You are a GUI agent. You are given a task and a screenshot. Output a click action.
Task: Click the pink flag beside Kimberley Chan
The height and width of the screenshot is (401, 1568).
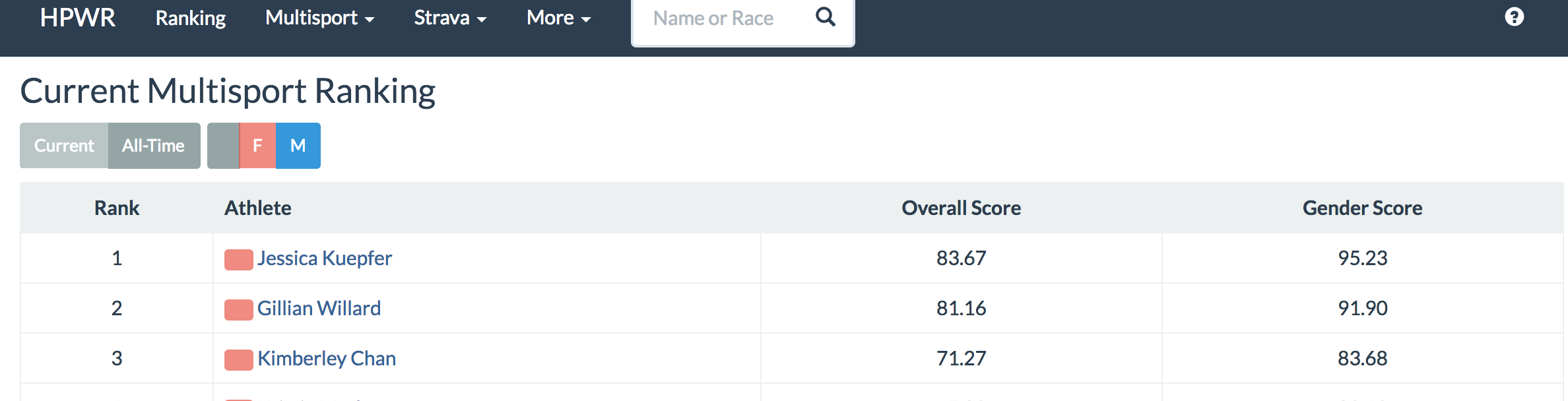(x=238, y=360)
